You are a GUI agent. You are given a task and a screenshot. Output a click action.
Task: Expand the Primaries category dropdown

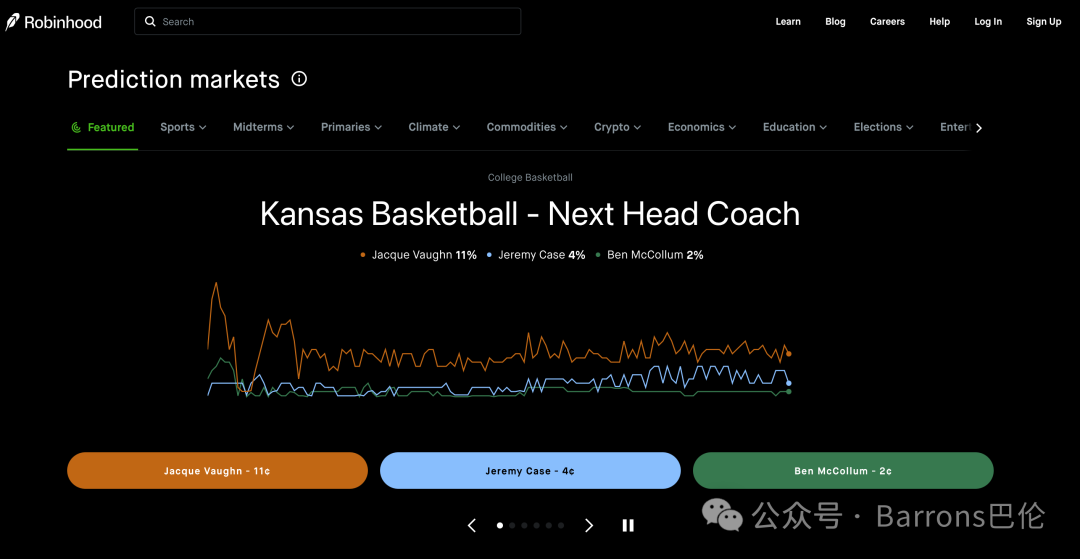[x=351, y=127]
